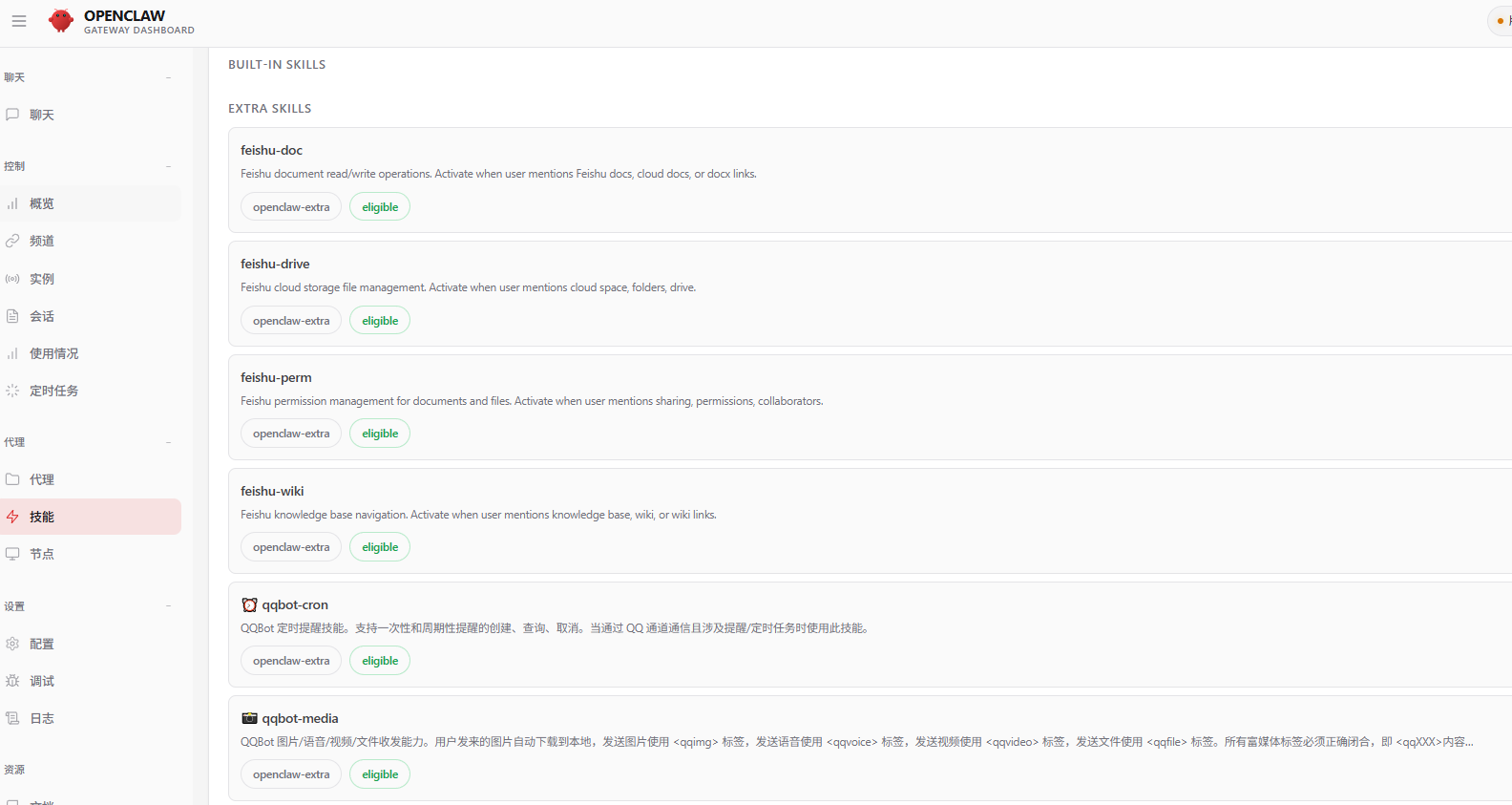The height and width of the screenshot is (805, 1512).
Task: Open the 日志 logs page
Action: (x=91, y=718)
